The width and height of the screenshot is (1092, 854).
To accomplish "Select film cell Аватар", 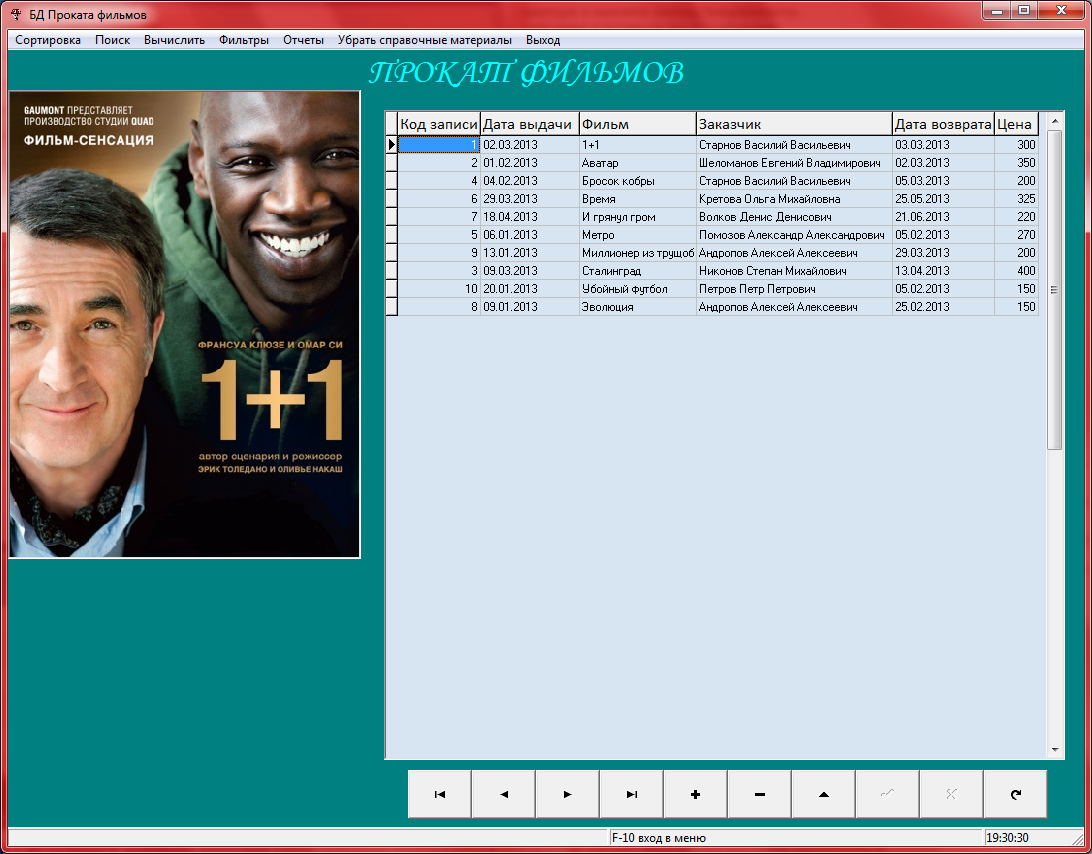I will 637,162.
